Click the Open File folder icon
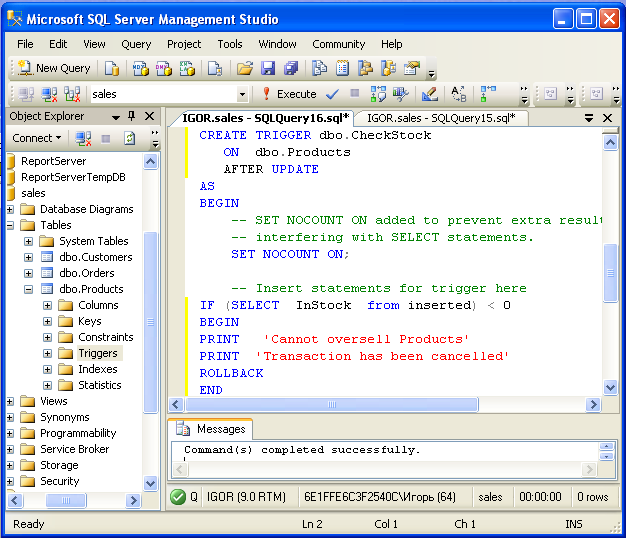 [x=245, y=68]
